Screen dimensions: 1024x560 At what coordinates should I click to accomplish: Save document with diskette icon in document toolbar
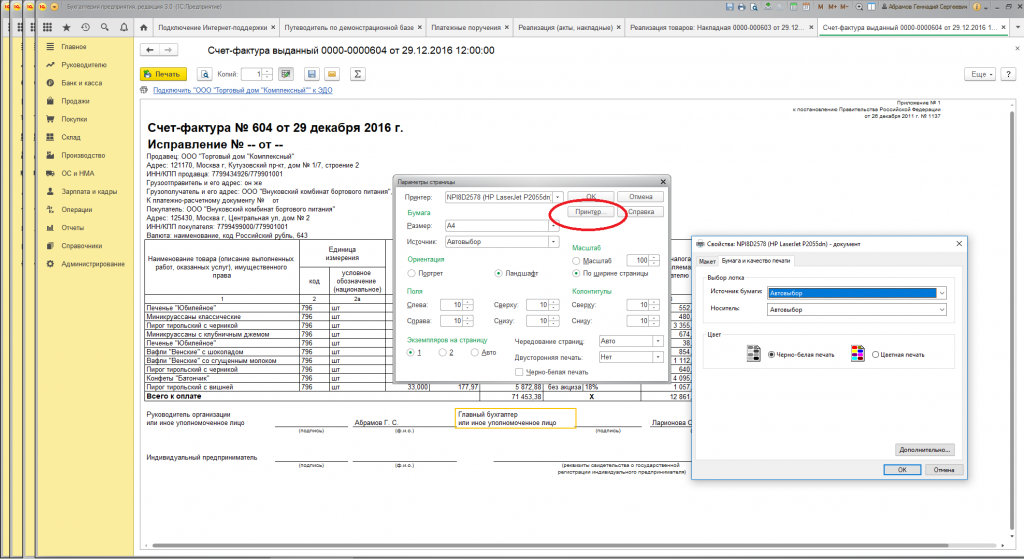coord(312,74)
